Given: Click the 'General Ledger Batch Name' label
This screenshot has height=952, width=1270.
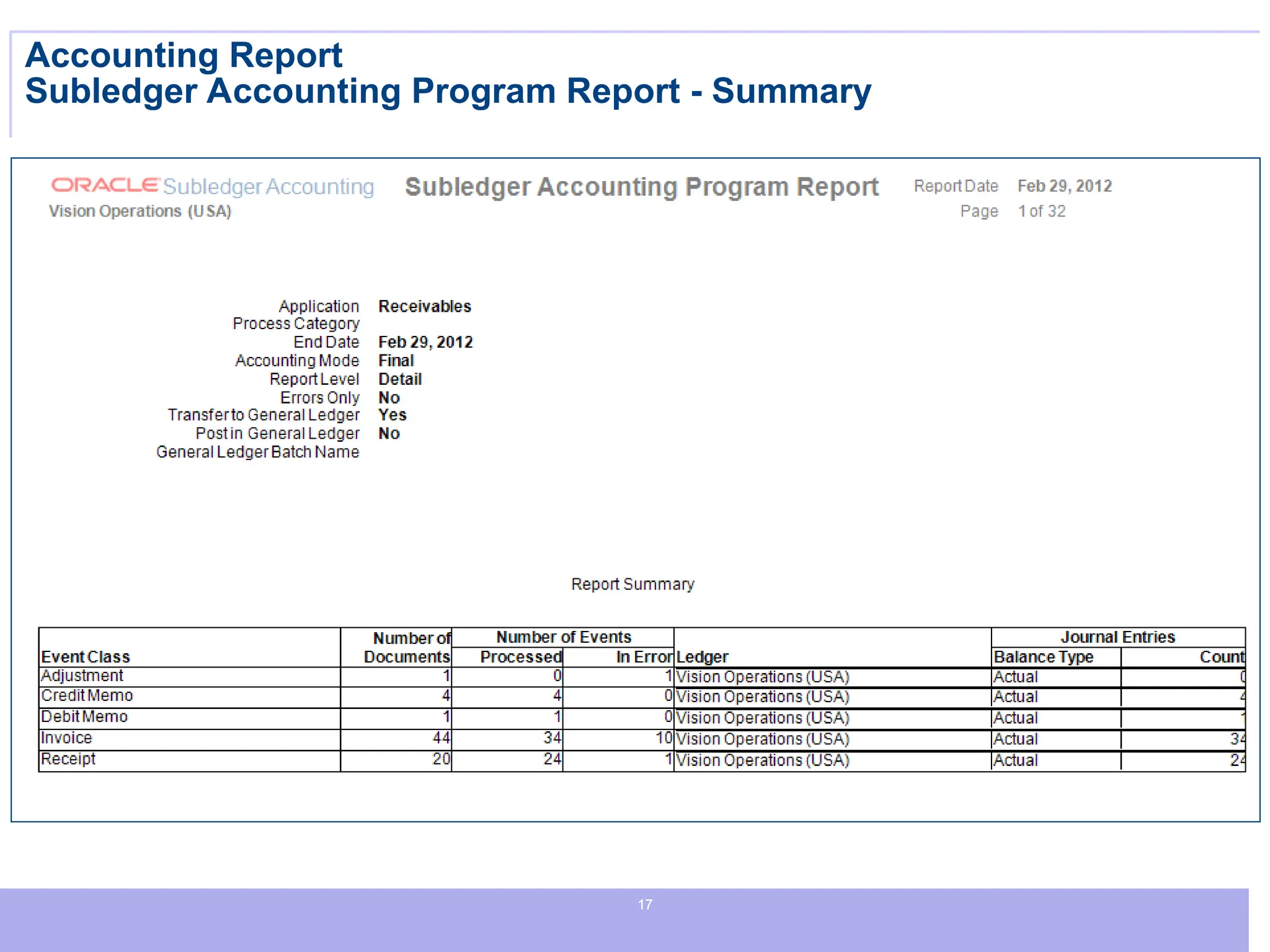Looking at the screenshot, I should [257, 452].
